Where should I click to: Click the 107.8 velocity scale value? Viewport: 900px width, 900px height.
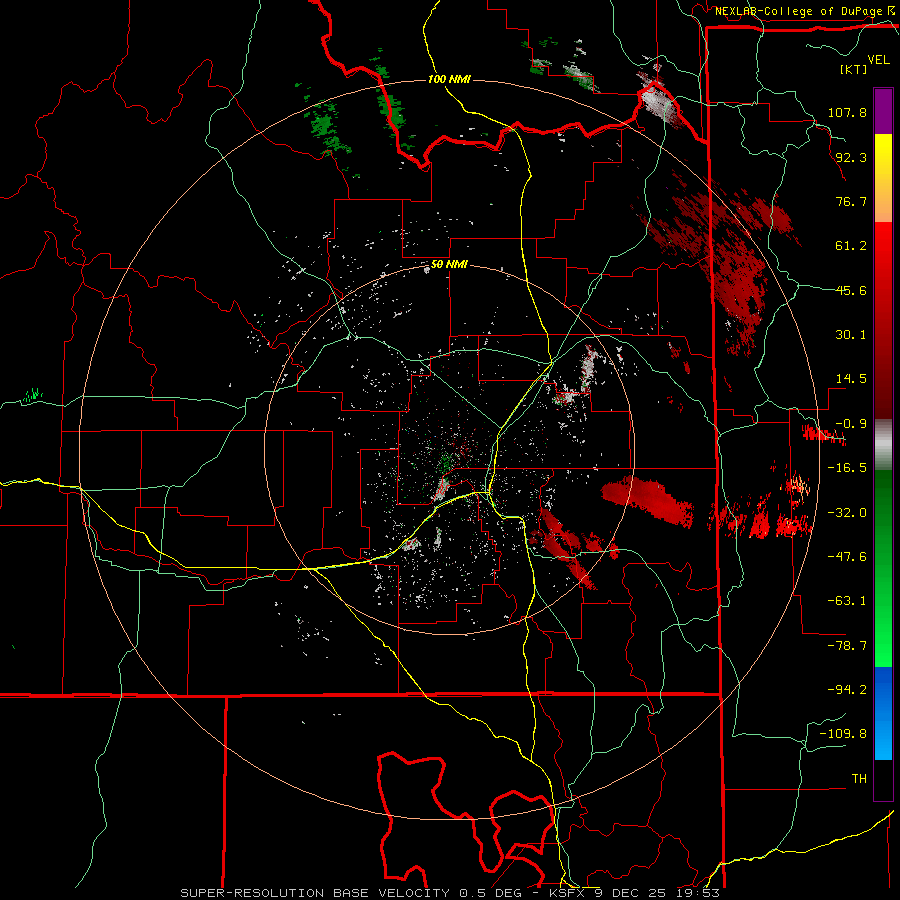point(847,112)
